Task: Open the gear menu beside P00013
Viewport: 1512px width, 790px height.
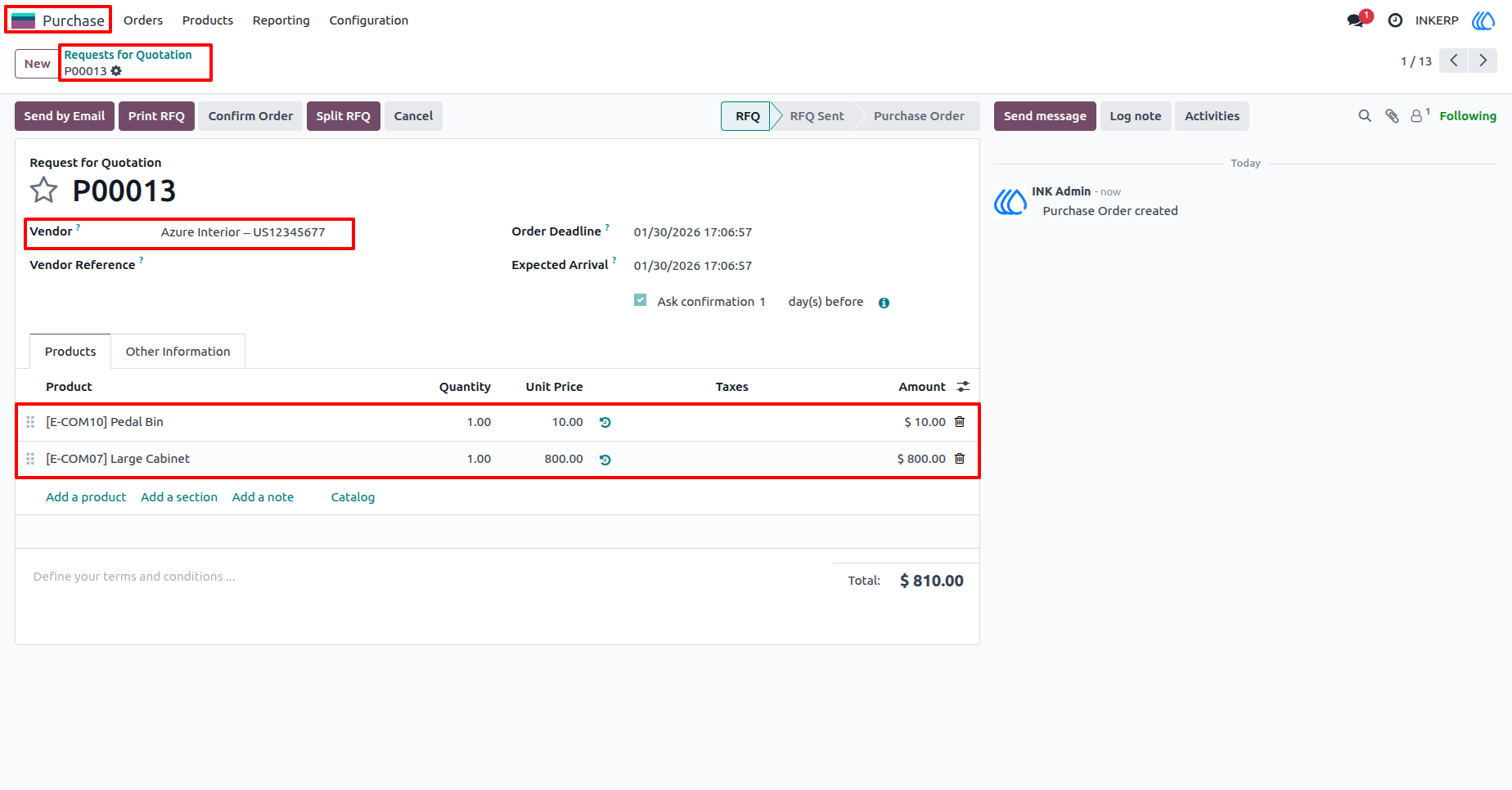Action: [x=116, y=71]
